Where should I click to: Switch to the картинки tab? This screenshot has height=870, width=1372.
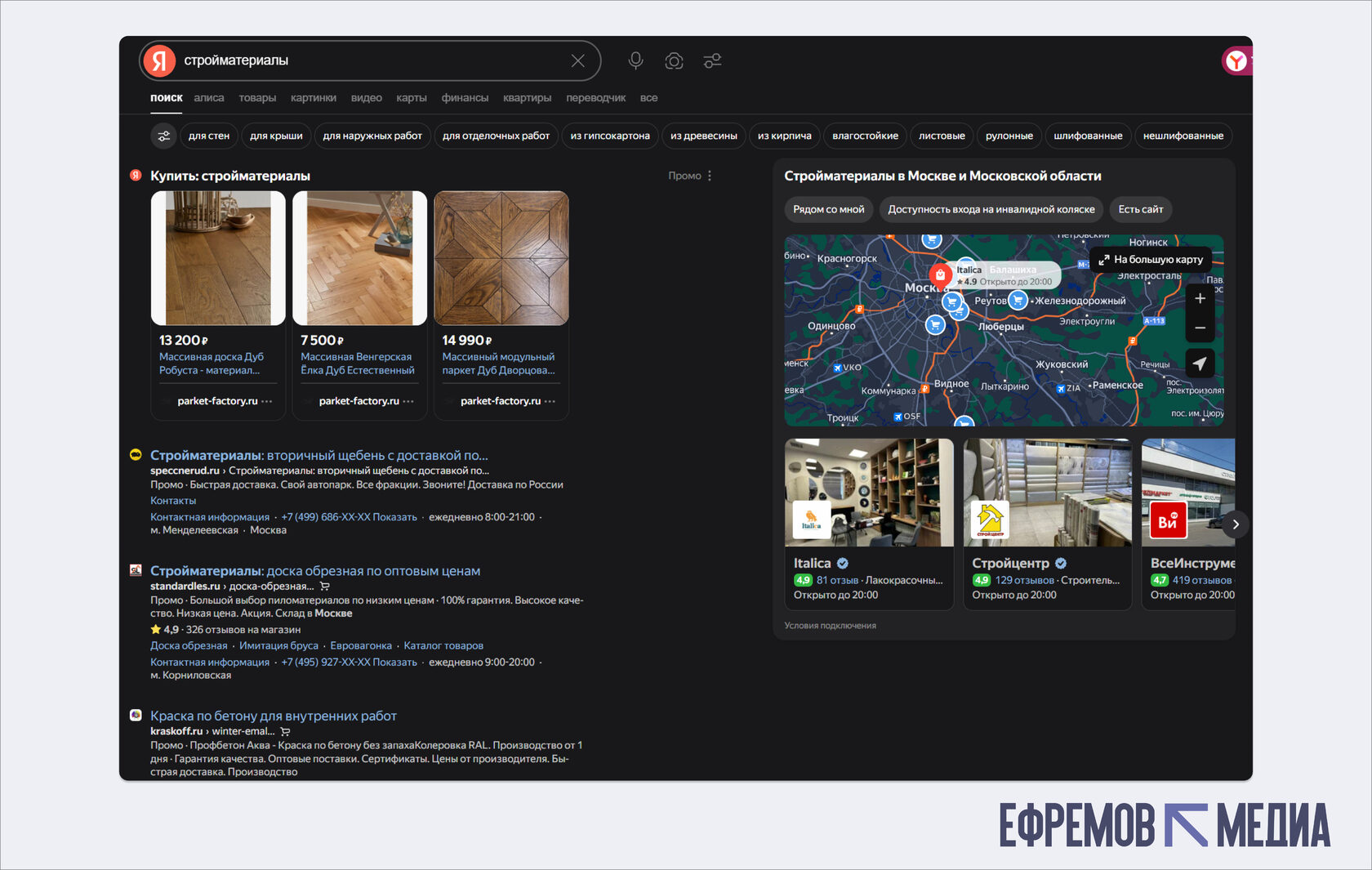314,98
